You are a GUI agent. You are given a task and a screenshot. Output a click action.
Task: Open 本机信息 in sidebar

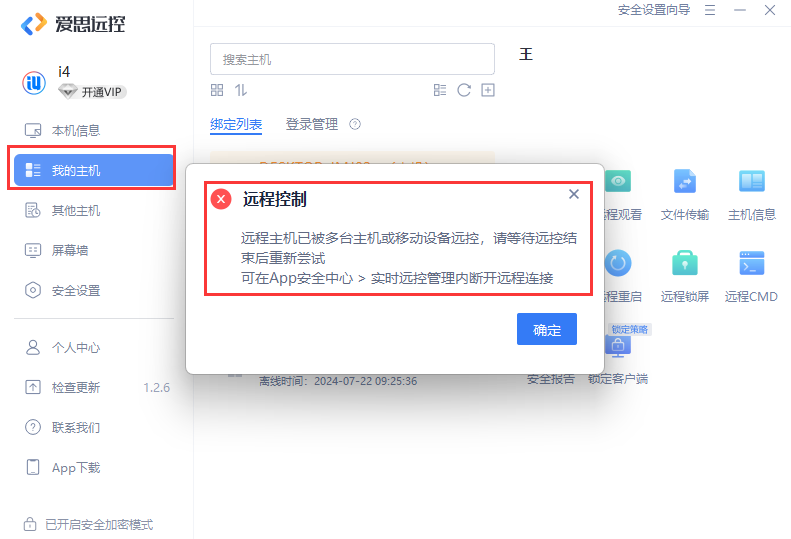click(x=63, y=131)
